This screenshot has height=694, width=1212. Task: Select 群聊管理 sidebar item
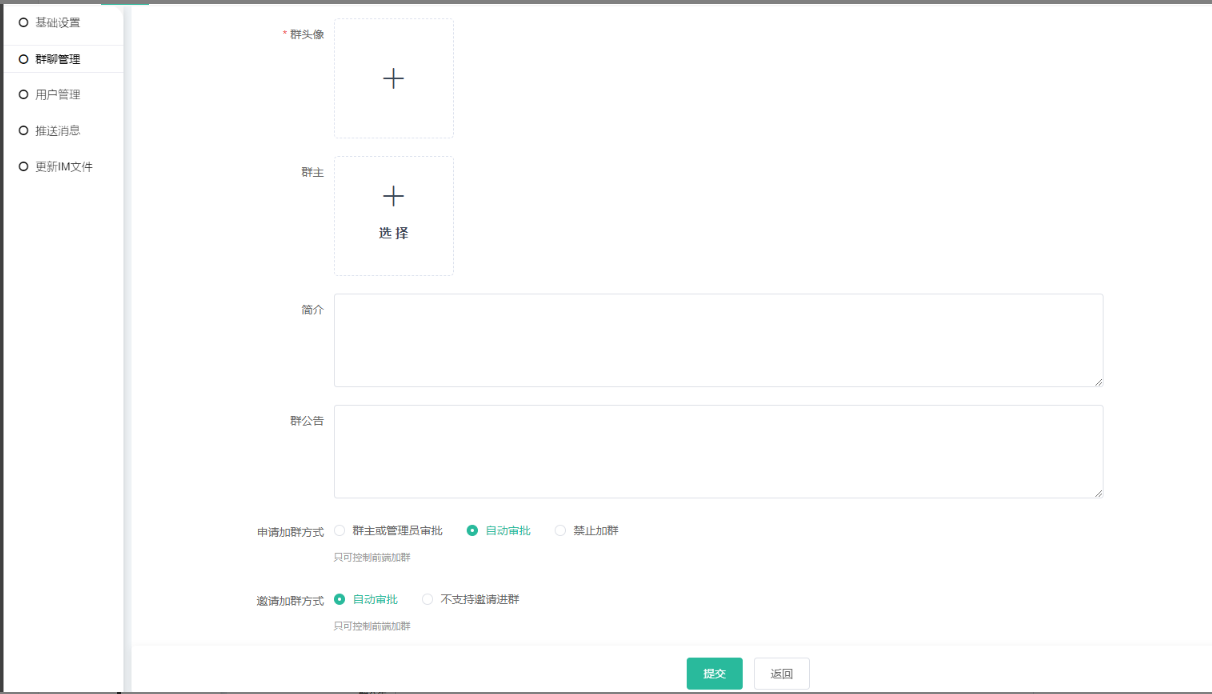pos(57,59)
